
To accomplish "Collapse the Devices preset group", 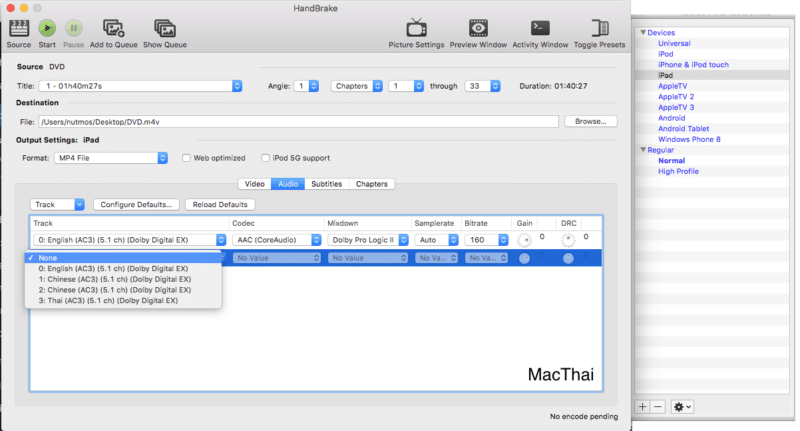I will point(643,32).
